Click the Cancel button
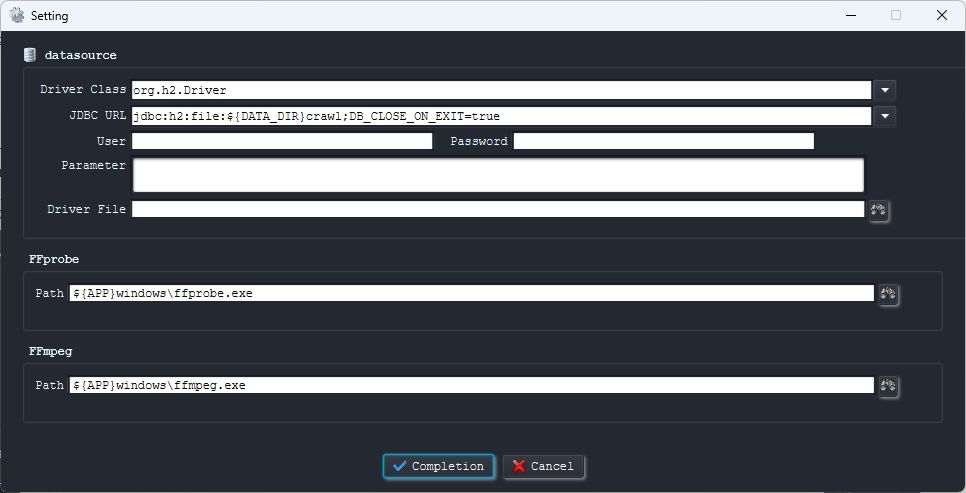The width and height of the screenshot is (966, 493). coord(543,467)
